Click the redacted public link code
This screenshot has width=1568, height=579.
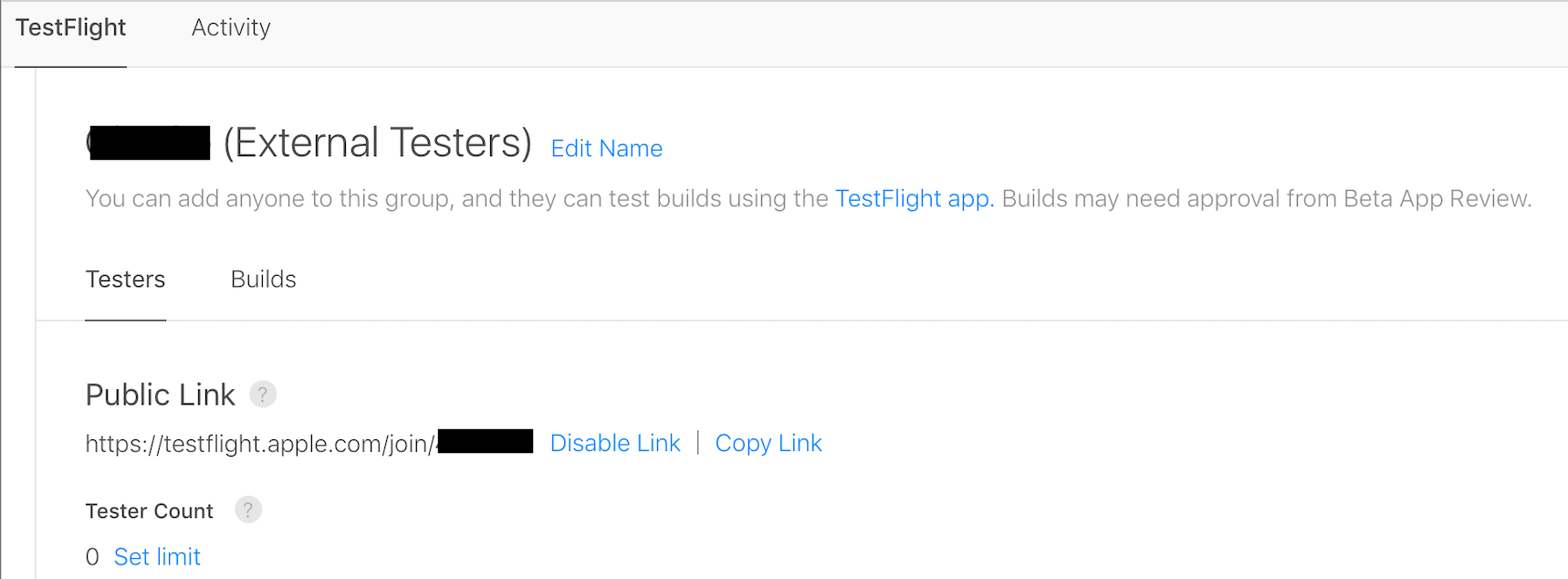[x=486, y=442]
